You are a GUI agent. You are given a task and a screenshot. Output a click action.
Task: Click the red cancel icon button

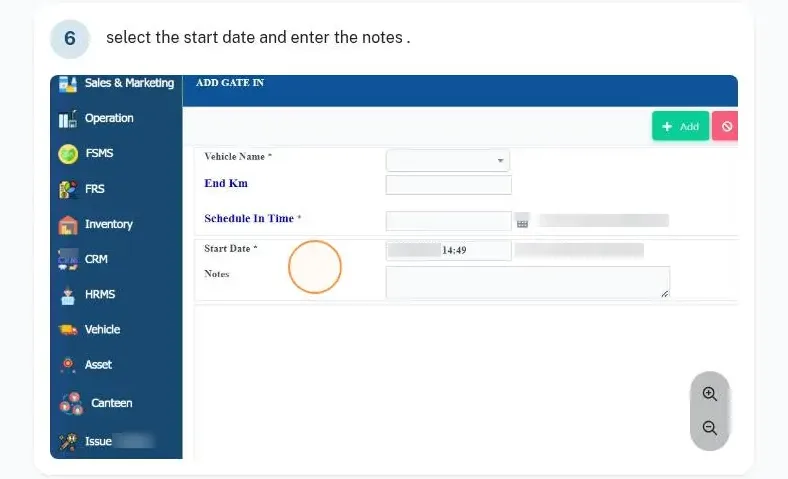pos(725,126)
